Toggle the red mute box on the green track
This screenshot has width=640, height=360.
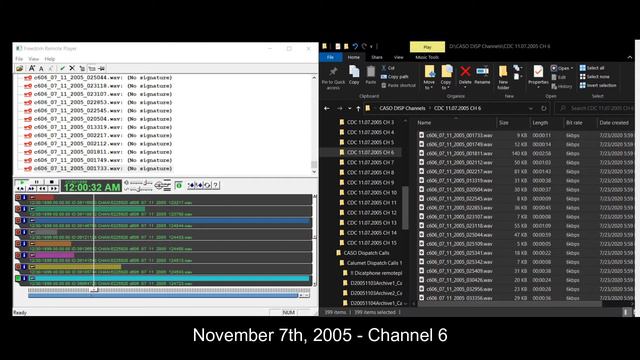[x=18, y=209]
